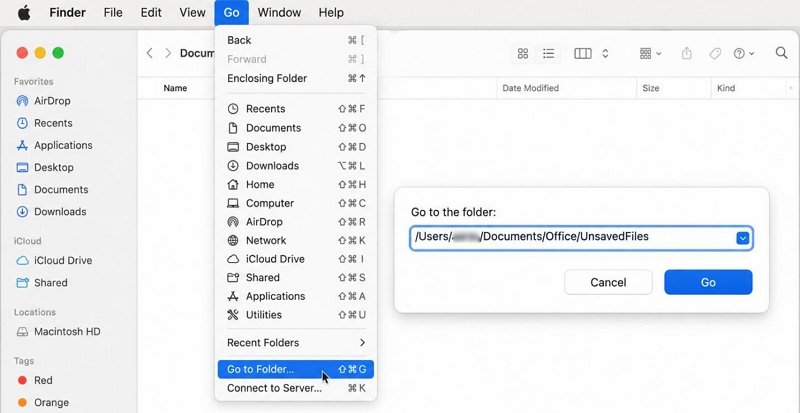
Task: Click the blue Go button
Action: (x=708, y=282)
